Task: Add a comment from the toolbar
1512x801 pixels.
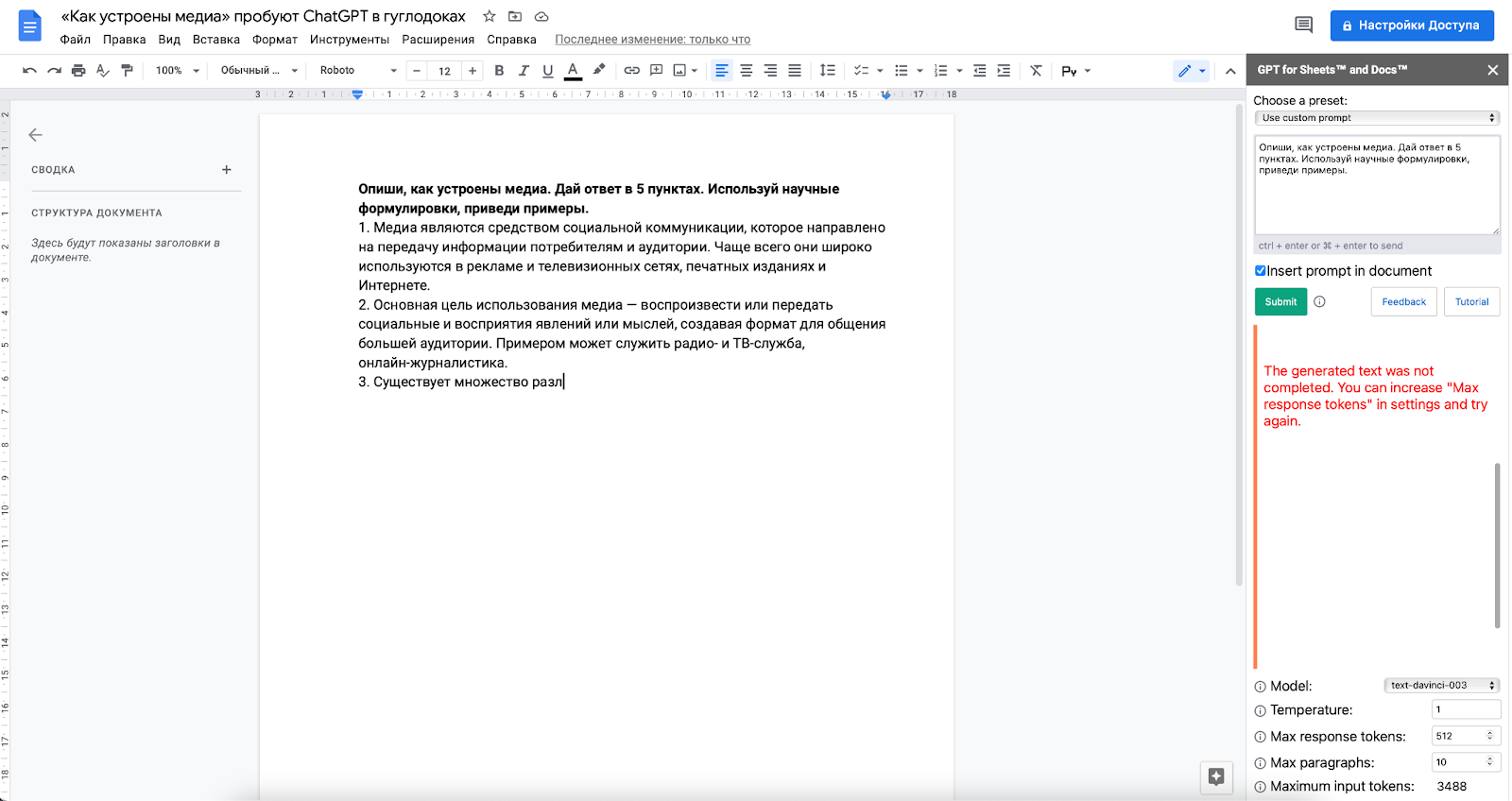Action: coord(657,71)
